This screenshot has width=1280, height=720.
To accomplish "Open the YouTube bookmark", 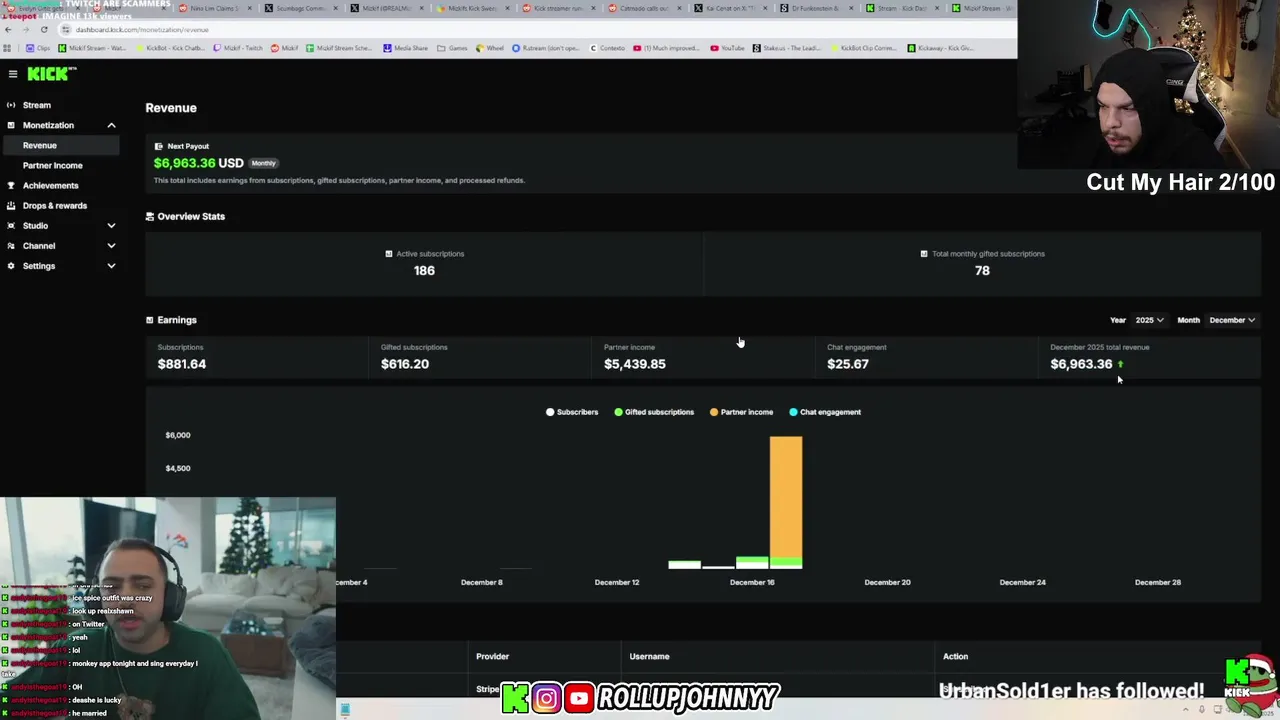I will tap(727, 48).
